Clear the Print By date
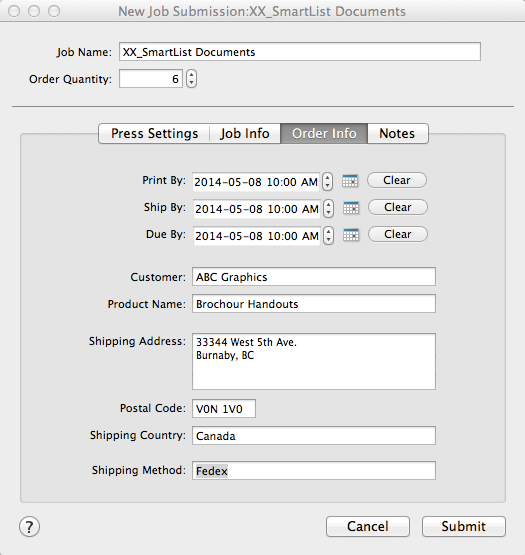This screenshot has height=555, width=525. (397, 180)
